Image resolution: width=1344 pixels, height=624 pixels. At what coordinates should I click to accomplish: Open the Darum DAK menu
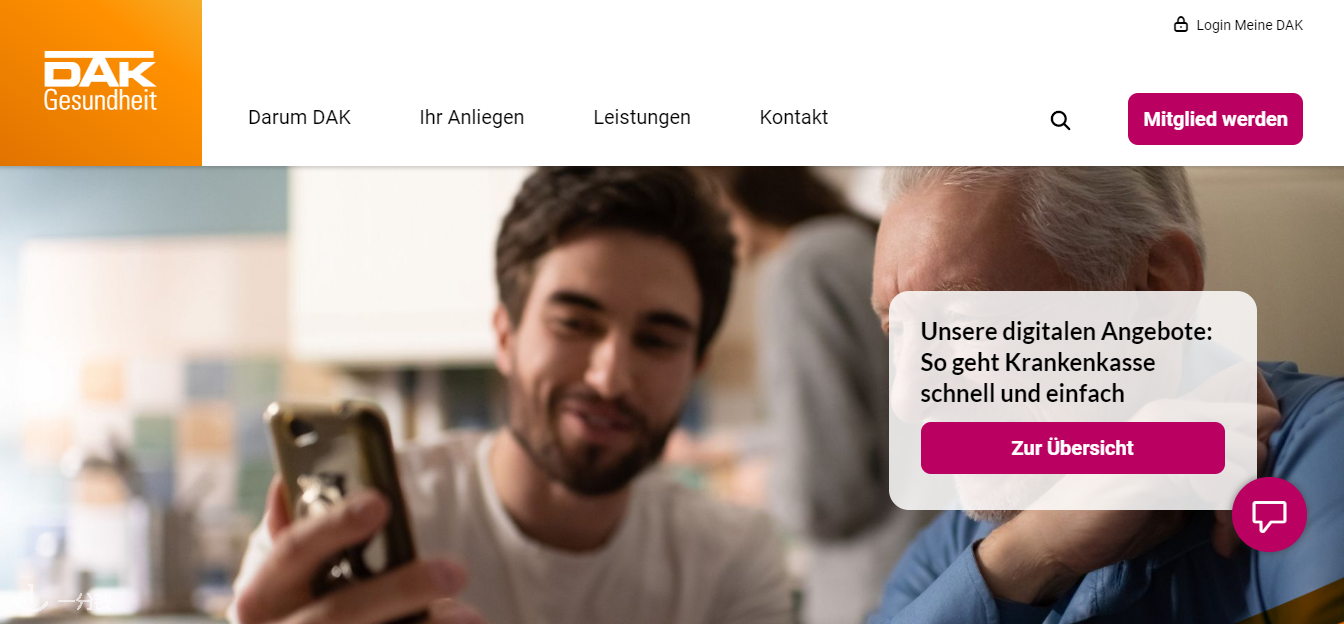coord(300,117)
